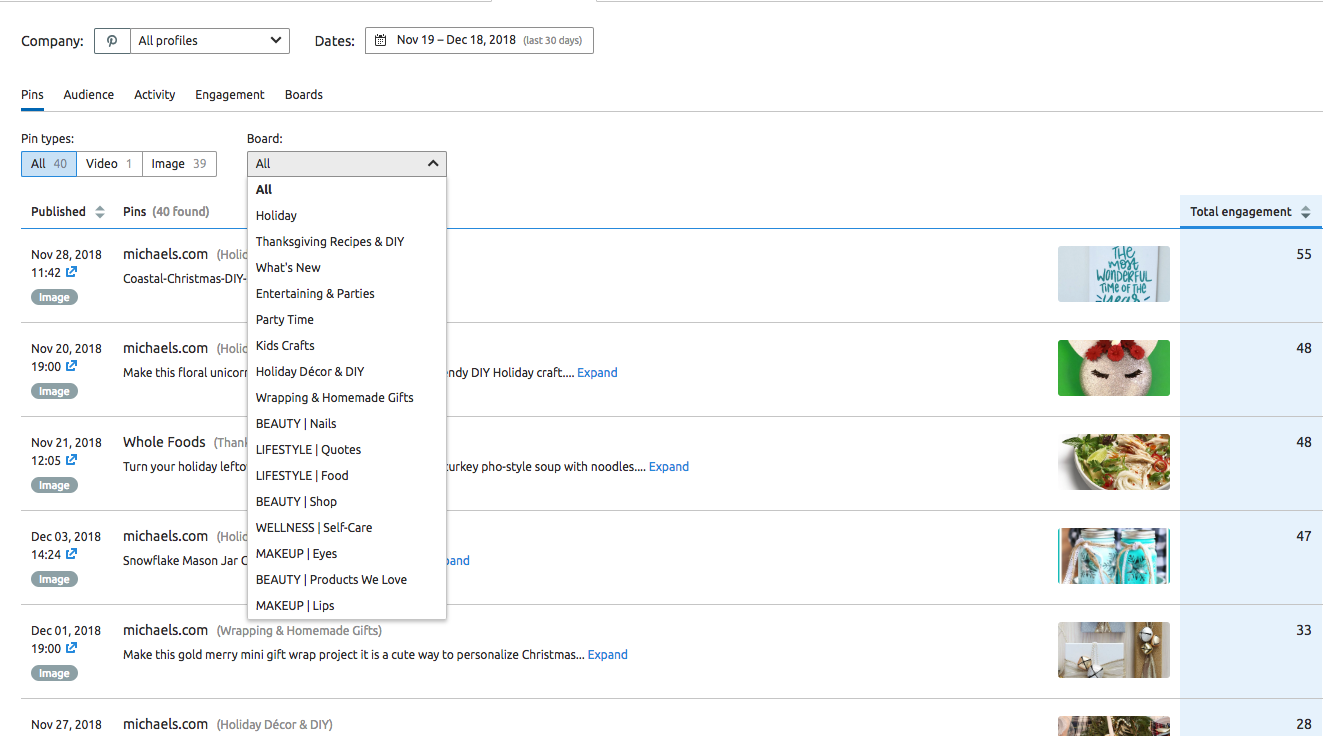Select the Kids Crafts board
This screenshot has width=1323, height=736.
tap(347, 346)
